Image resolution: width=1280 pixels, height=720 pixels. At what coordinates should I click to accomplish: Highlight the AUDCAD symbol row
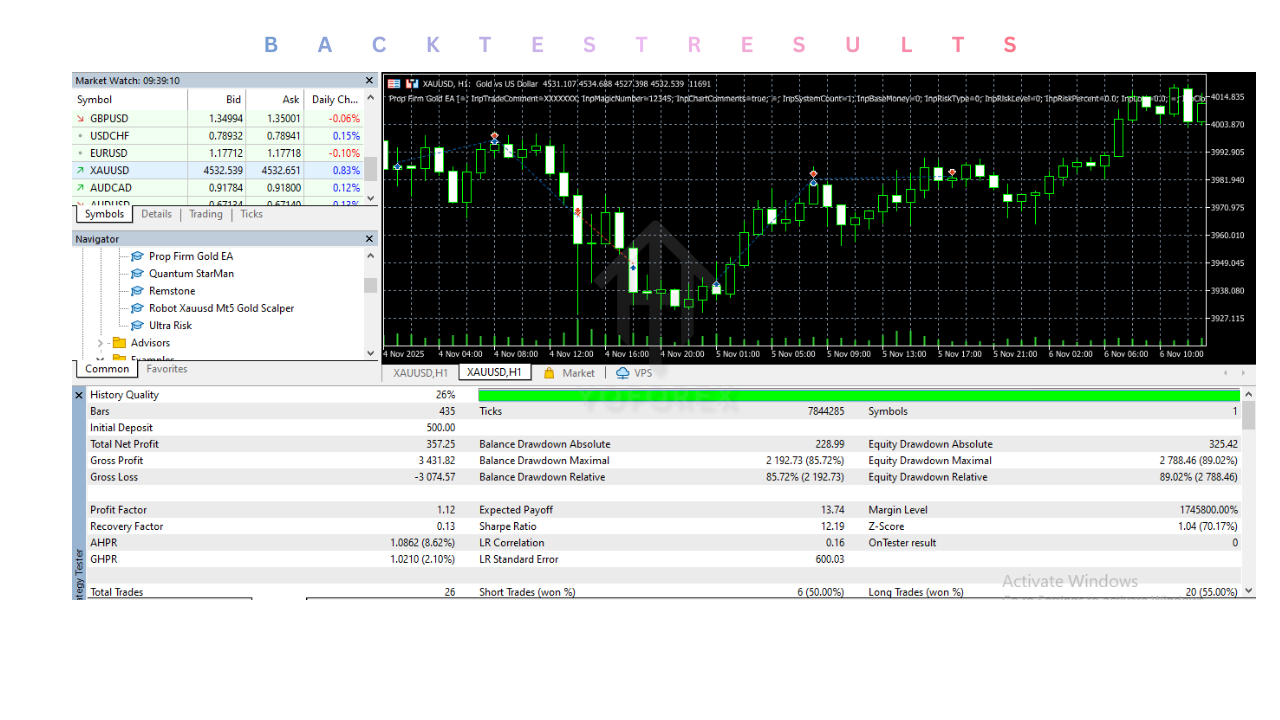point(150,187)
